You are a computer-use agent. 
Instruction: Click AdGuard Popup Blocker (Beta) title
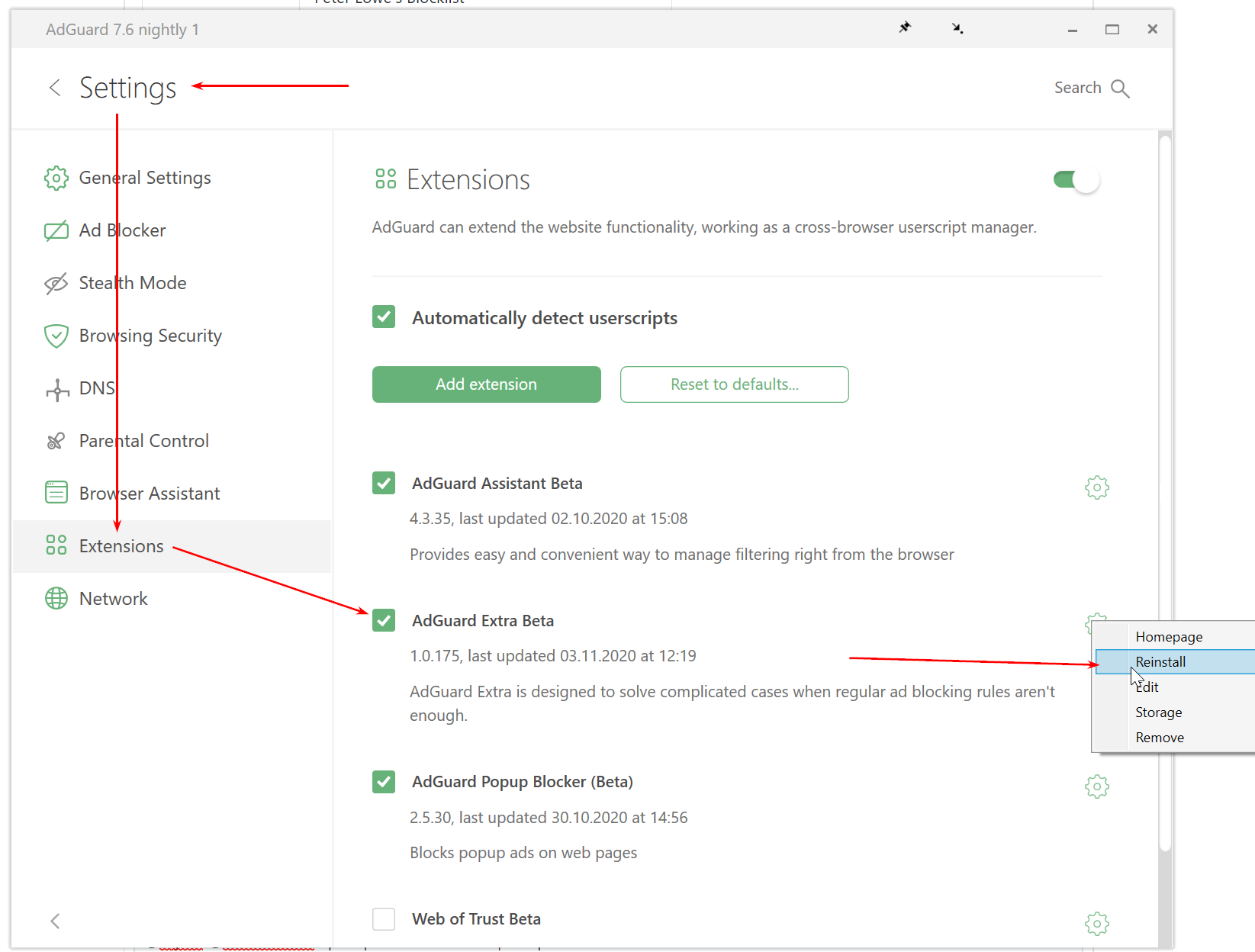[x=523, y=782]
